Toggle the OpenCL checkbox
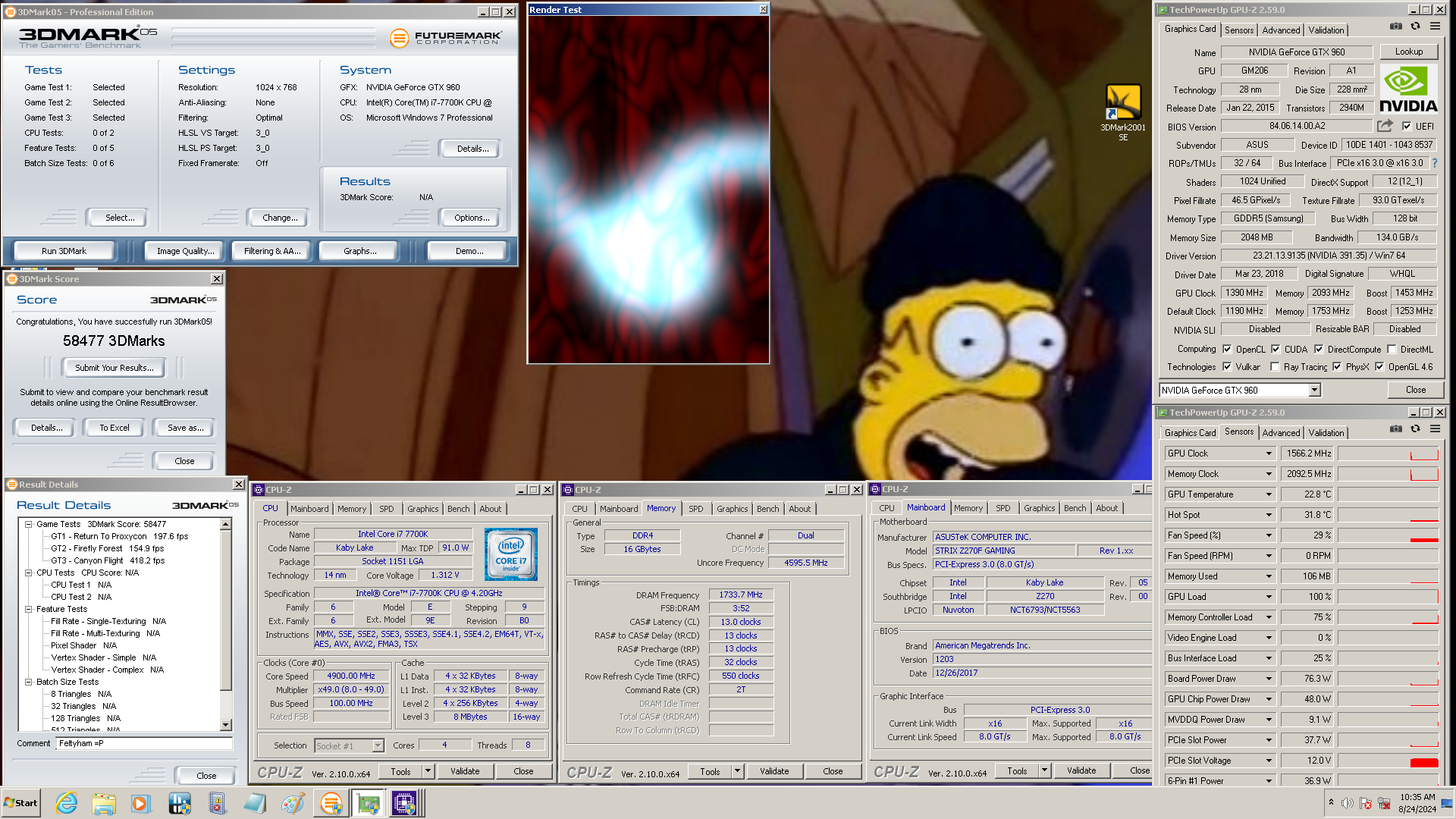This screenshot has width=1456, height=819. point(1227,350)
